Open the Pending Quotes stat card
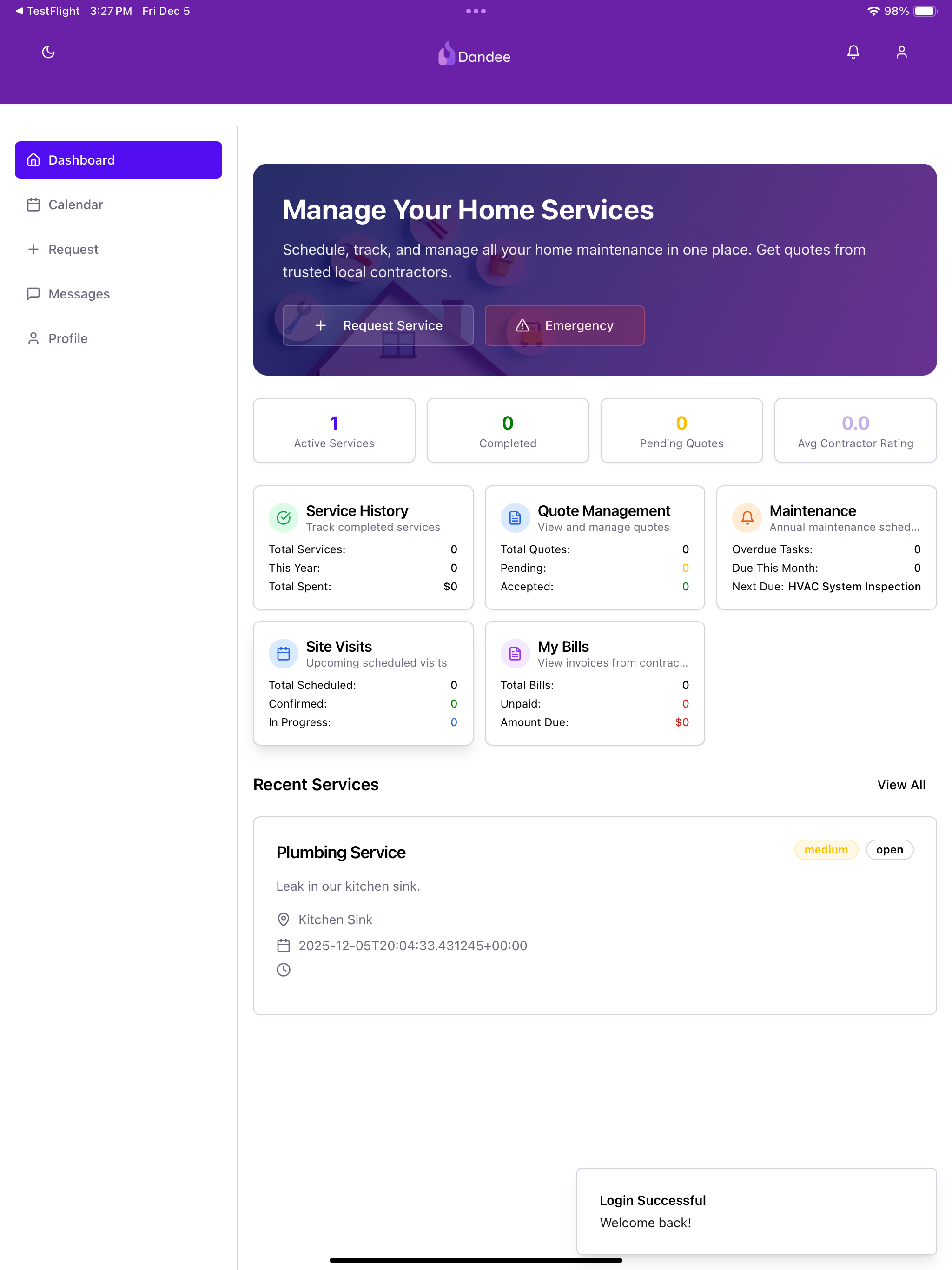 pyautogui.click(x=681, y=430)
